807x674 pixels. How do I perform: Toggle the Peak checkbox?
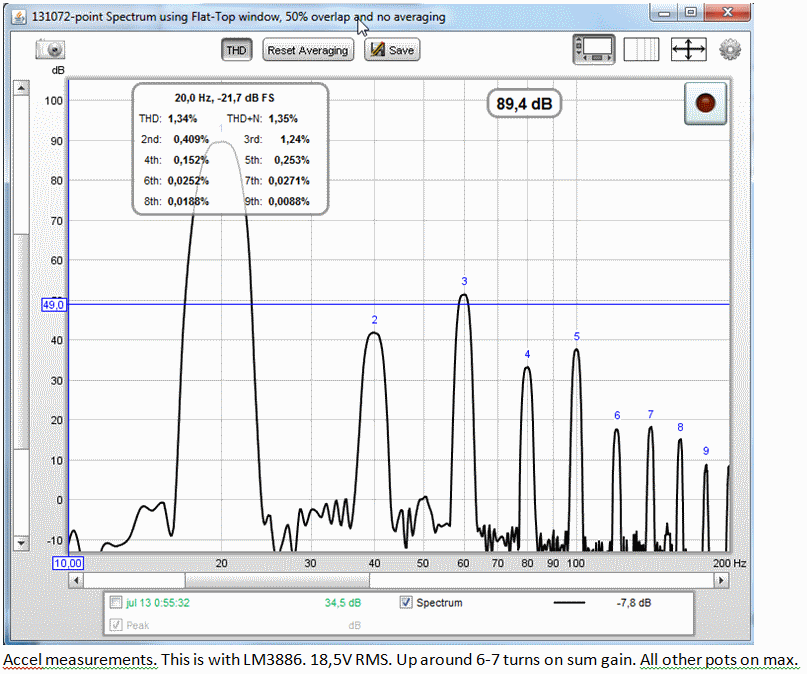[116, 625]
